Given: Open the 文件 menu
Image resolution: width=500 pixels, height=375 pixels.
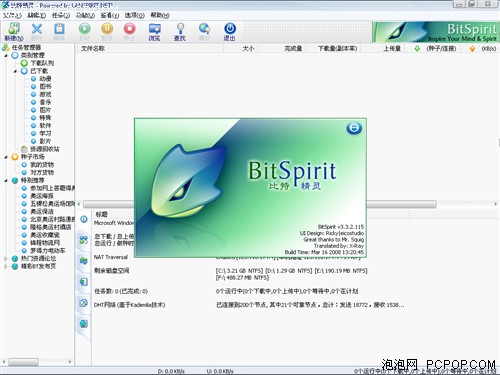Looking at the screenshot, I should 12,15.
